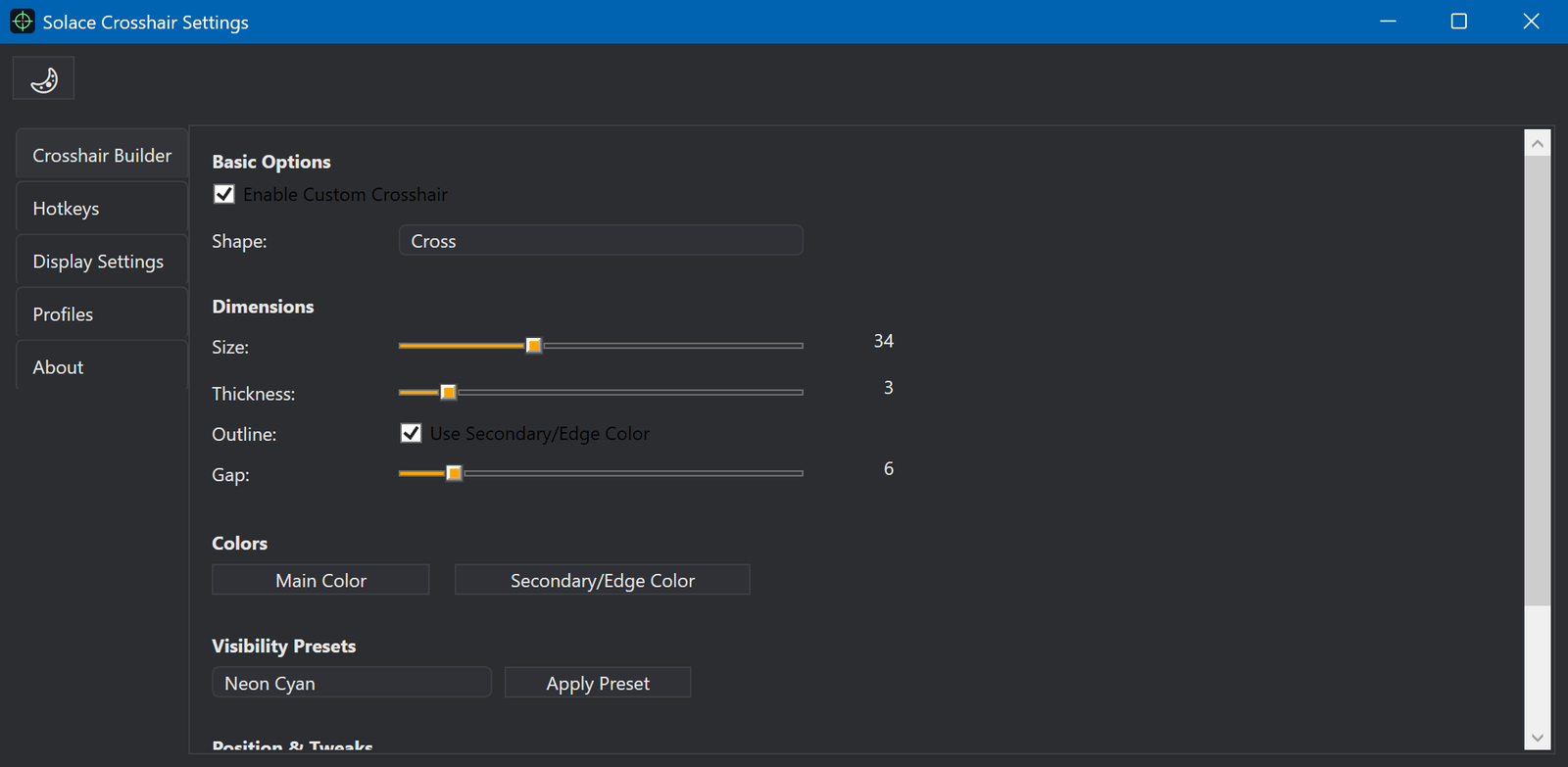This screenshot has width=1568, height=767.
Task: Click the Size slider handle
Action: (534, 346)
